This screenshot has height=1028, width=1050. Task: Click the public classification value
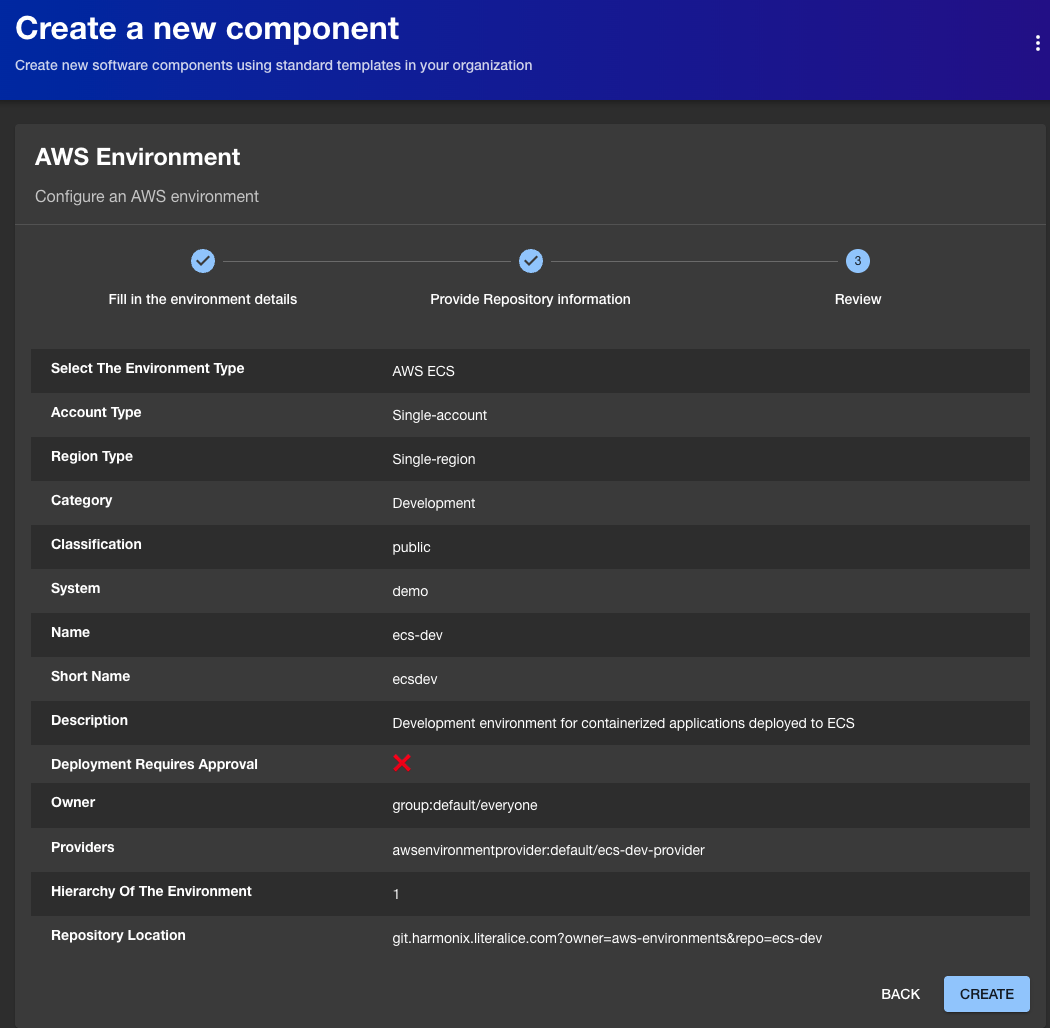[x=411, y=547]
